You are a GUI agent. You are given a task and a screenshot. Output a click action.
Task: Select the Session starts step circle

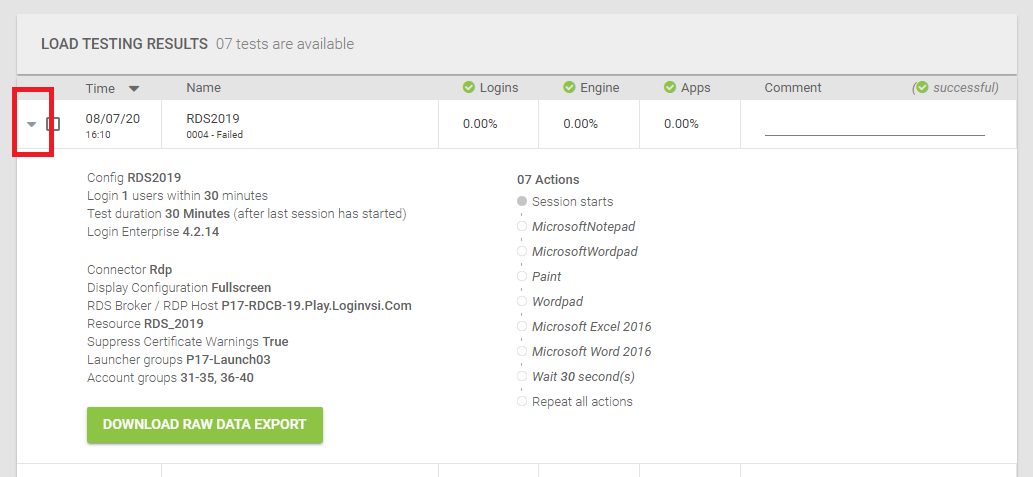coord(522,202)
